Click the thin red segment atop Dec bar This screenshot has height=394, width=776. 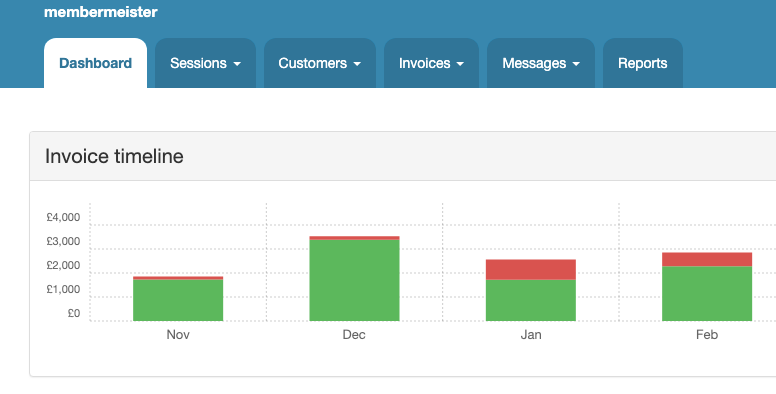tap(354, 238)
